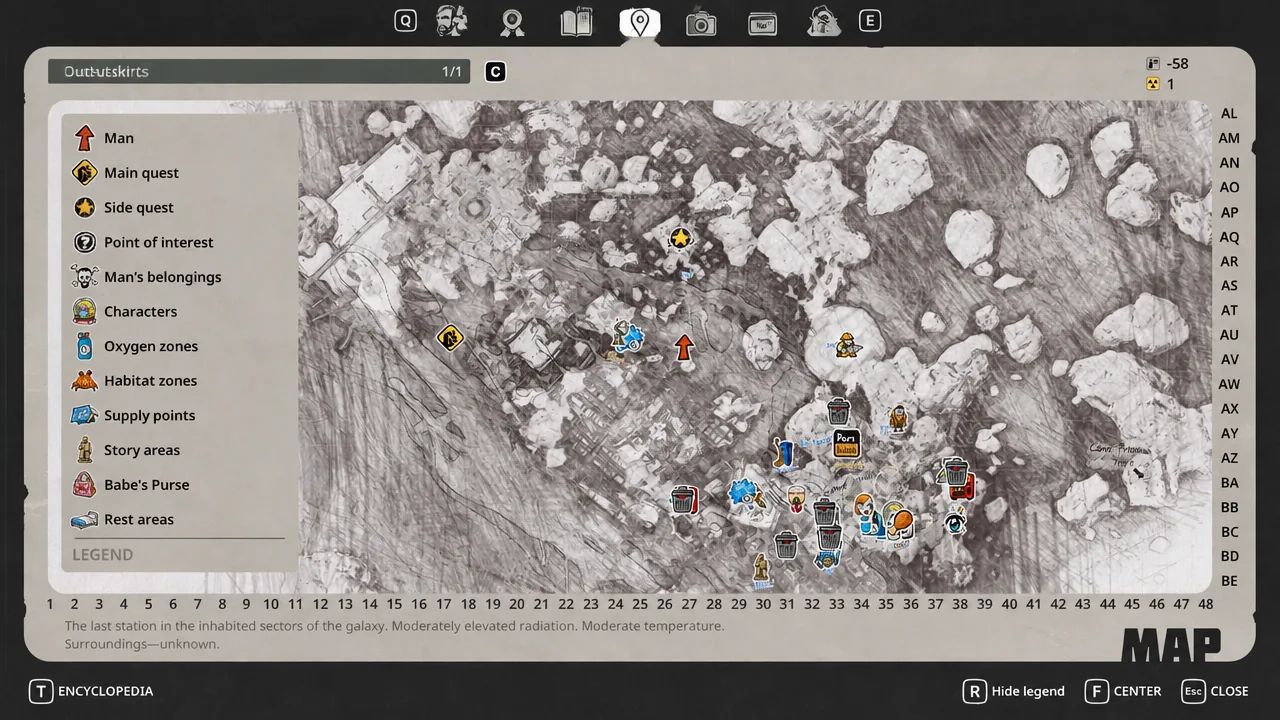The height and width of the screenshot is (720, 1280).
Task: Click the red arrow player marker on map
Action: click(684, 348)
